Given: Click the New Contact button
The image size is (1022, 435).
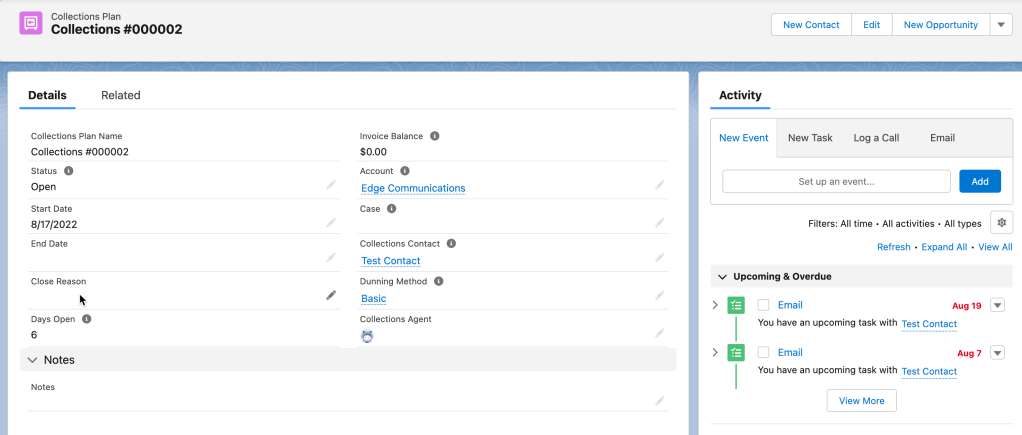Looking at the screenshot, I should (812, 25).
